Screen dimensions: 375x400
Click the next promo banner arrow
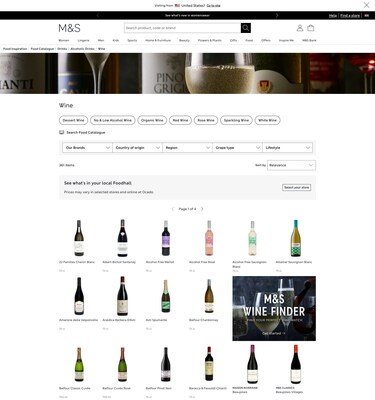click(x=277, y=15)
